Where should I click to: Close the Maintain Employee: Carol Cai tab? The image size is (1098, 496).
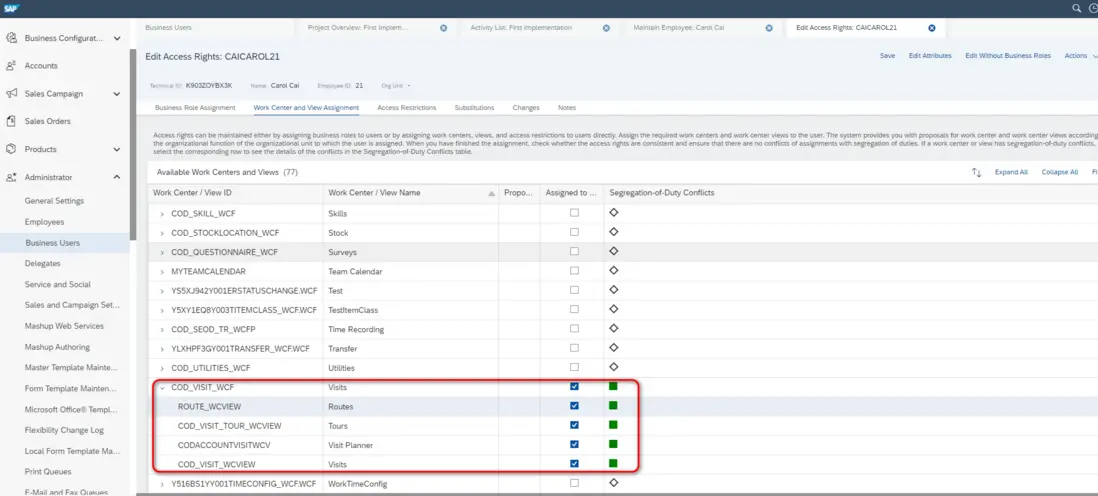click(769, 28)
